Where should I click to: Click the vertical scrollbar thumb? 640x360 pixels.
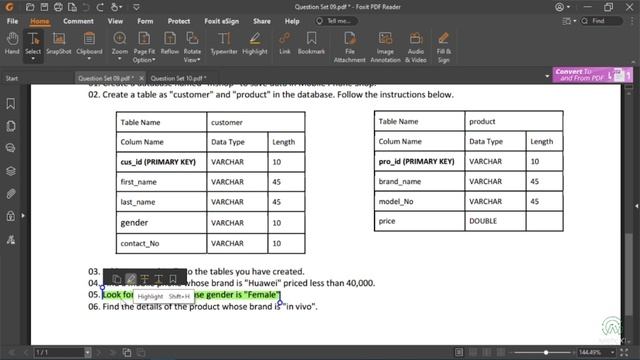coord(629,274)
